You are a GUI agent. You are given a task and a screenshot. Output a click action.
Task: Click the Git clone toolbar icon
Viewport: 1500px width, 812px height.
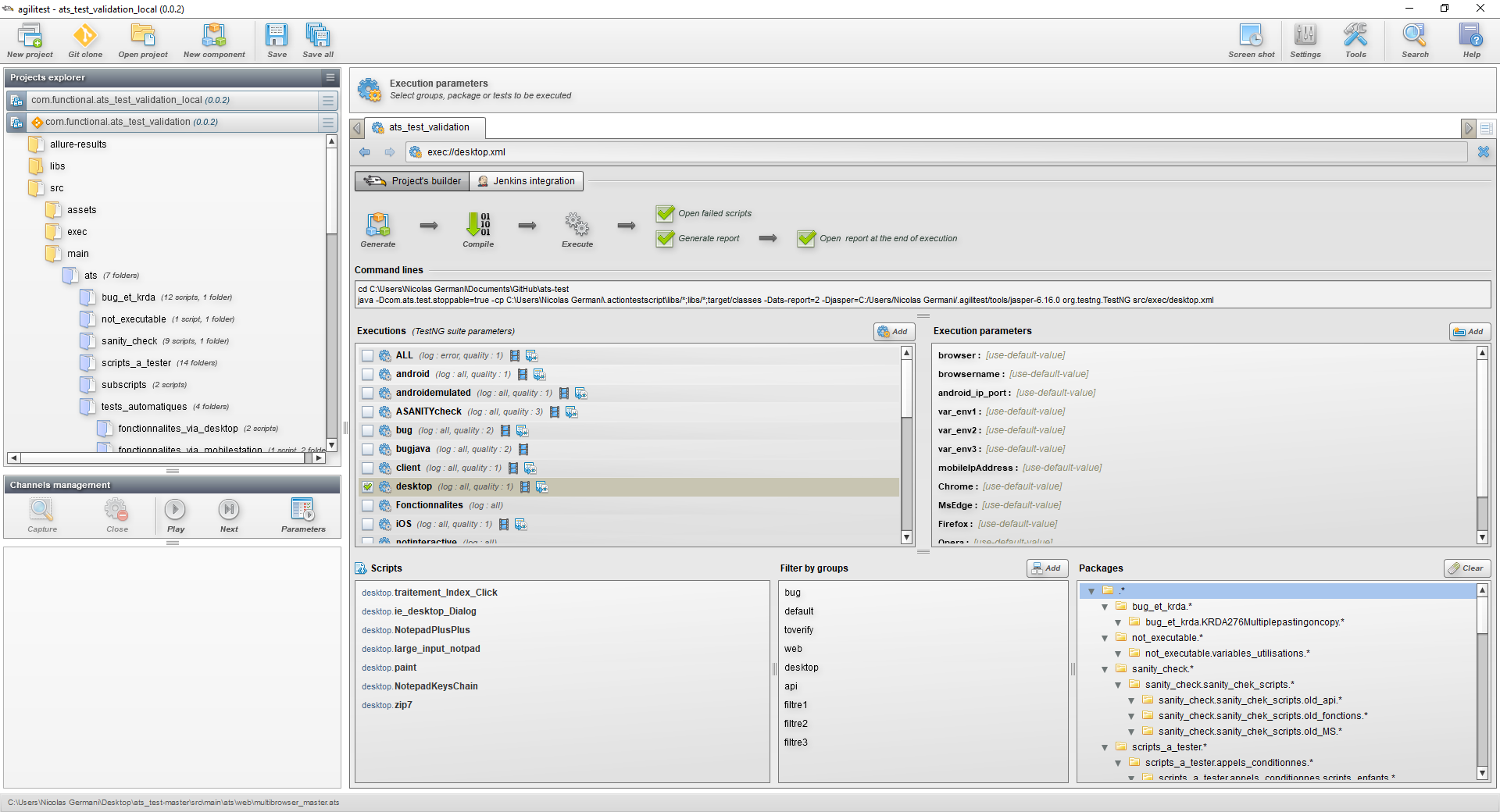[x=84, y=41]
